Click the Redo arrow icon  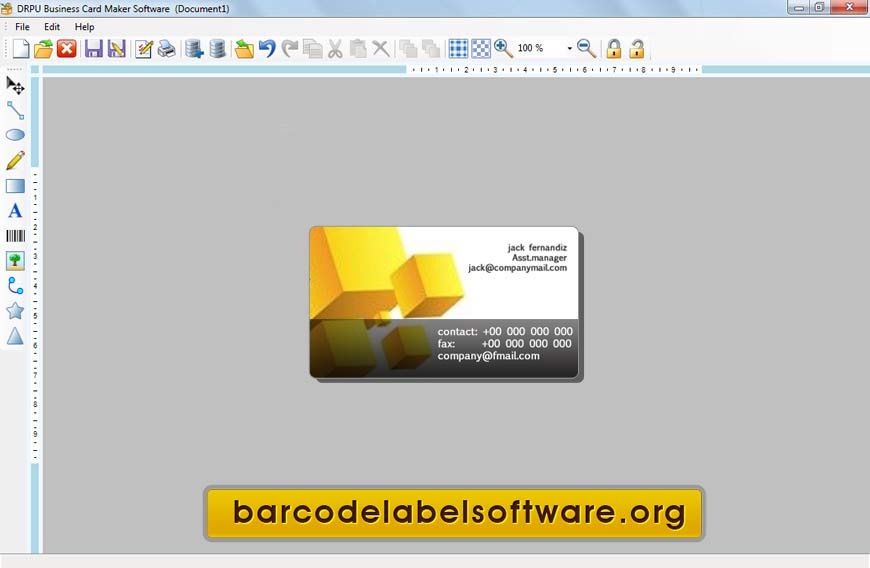point(290,49)
